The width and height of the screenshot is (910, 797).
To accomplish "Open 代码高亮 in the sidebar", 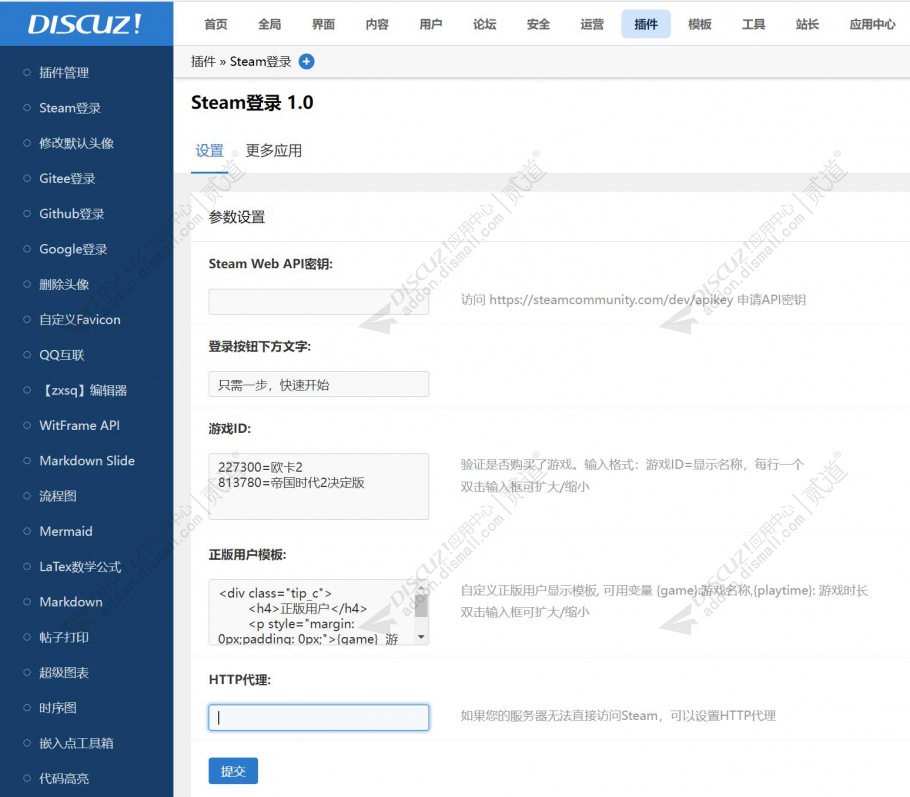I will (64, 778).
